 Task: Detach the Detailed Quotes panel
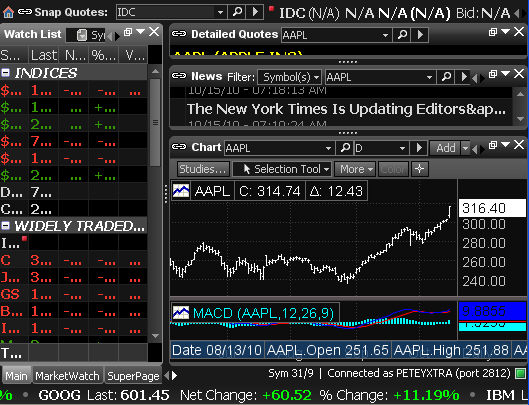(x=493, y=32)
